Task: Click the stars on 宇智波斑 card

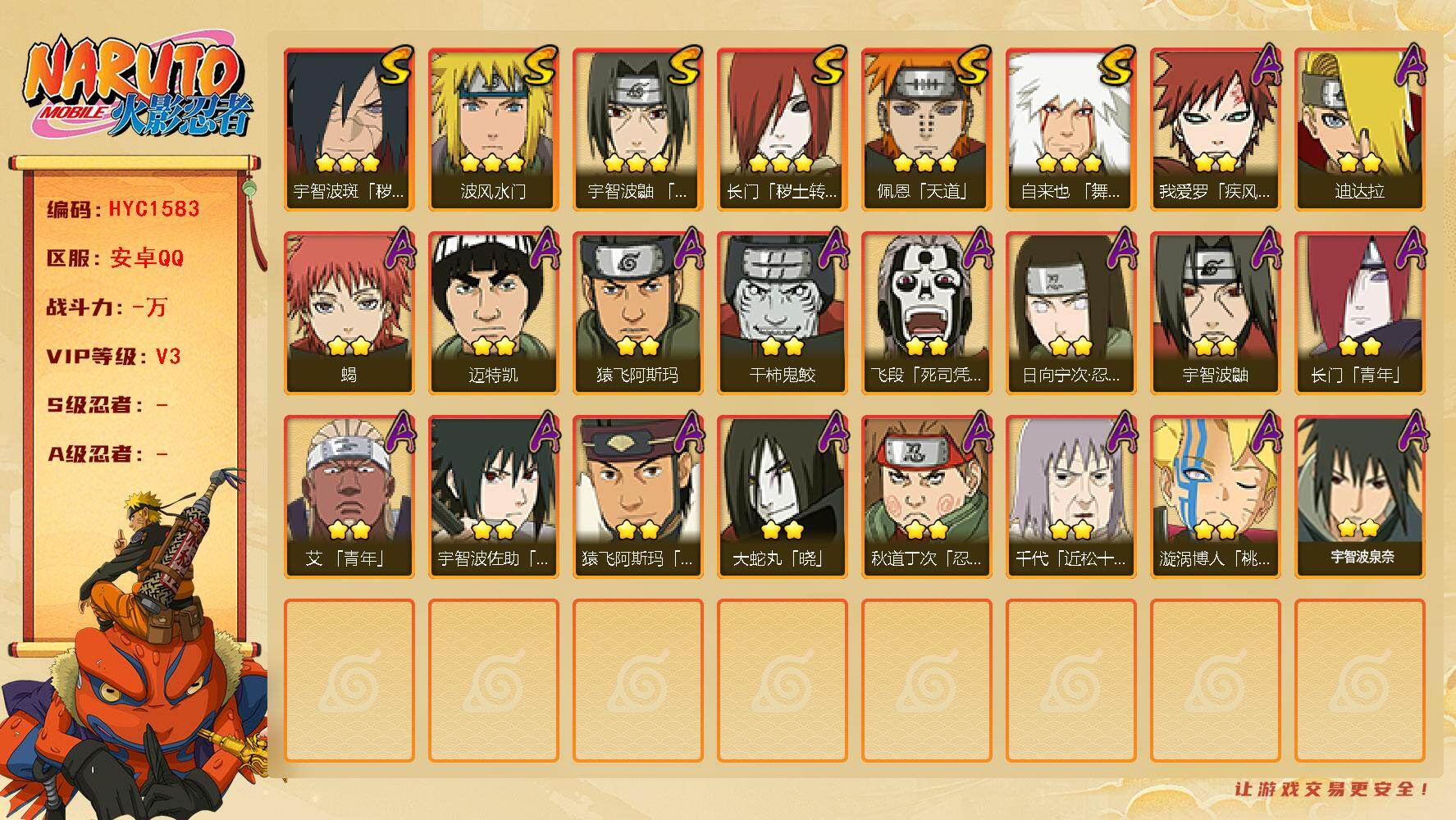Action: 349,162
